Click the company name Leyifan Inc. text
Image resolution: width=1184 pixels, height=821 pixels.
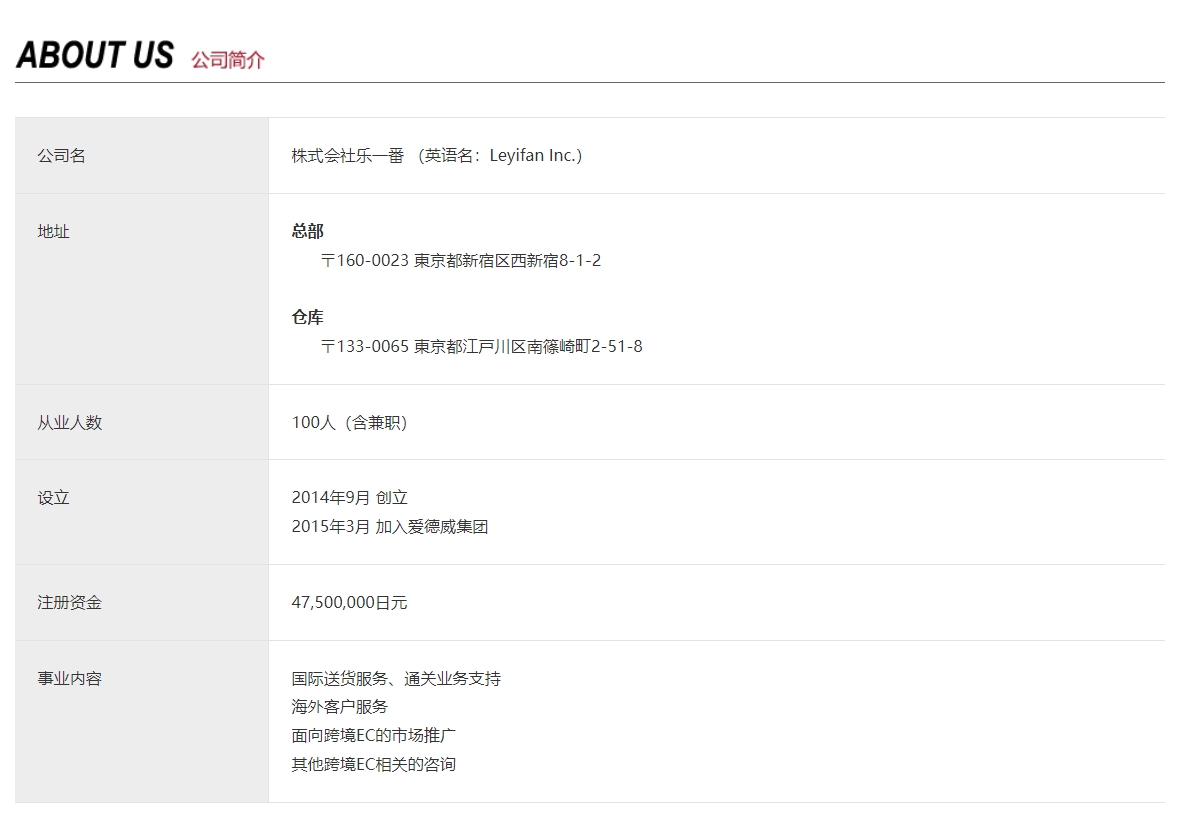click(437, 156)
